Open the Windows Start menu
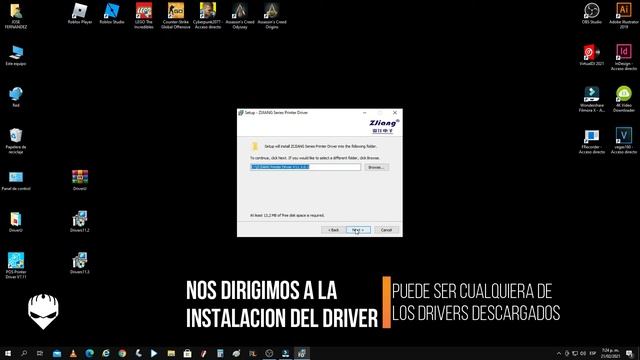The width and height of the screenshot is (640, 360). 8,353
